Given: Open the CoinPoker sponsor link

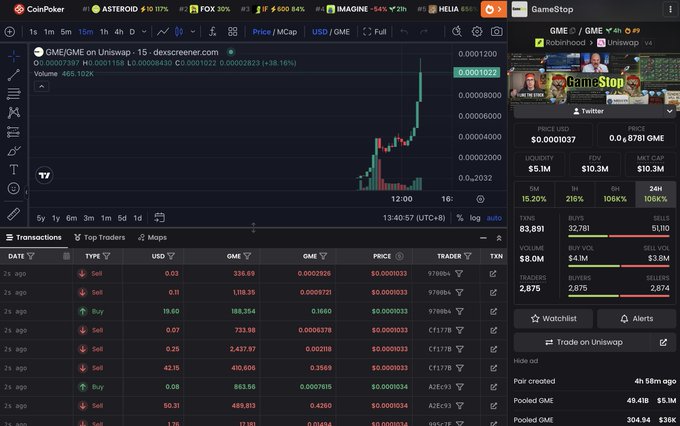Looking at the screenshot, I should 39,9.
